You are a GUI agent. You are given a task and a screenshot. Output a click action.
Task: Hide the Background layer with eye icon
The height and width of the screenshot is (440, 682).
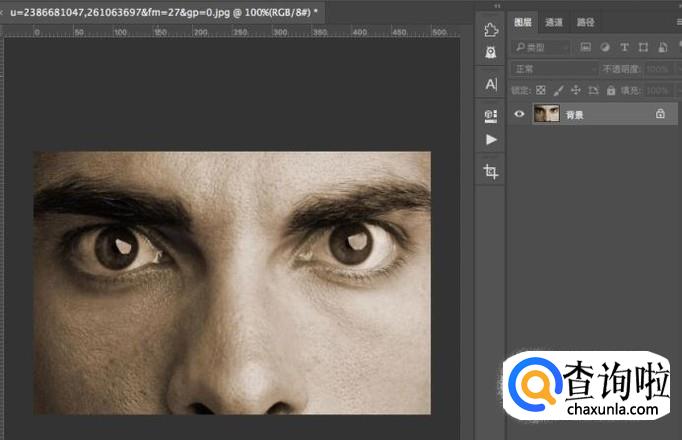[x=519, y=114]
